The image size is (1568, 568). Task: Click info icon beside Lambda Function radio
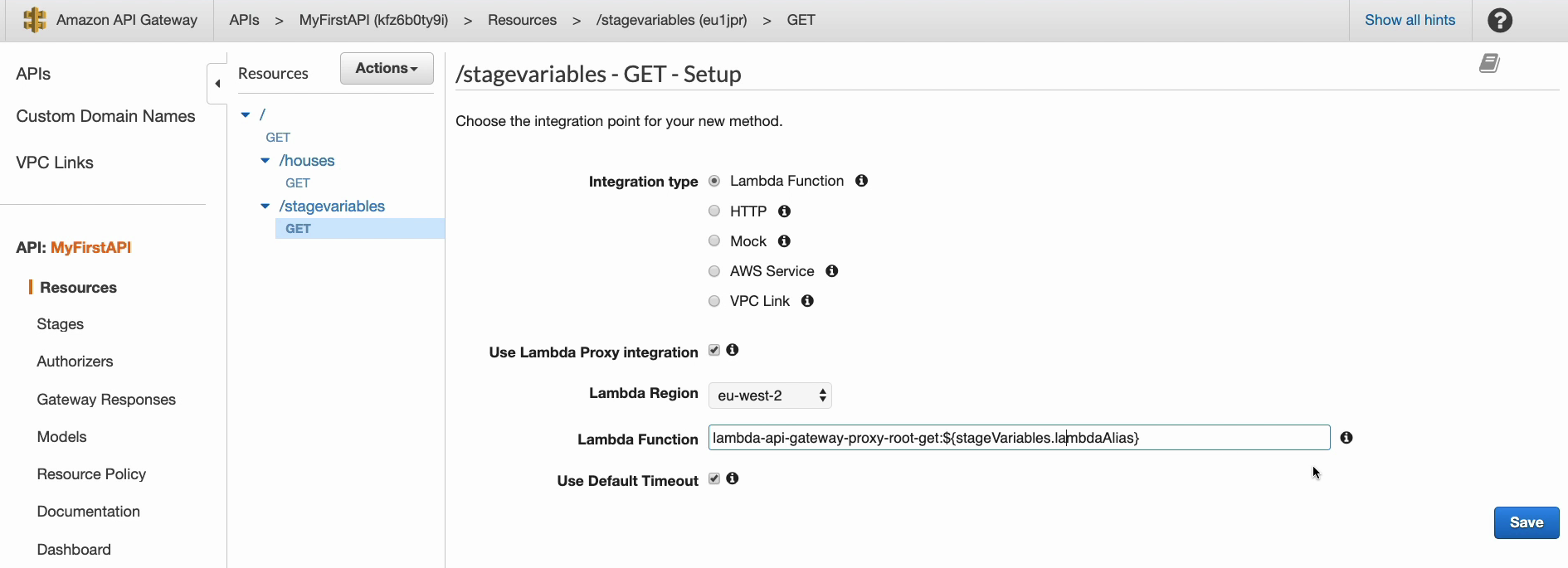point(862,181)
